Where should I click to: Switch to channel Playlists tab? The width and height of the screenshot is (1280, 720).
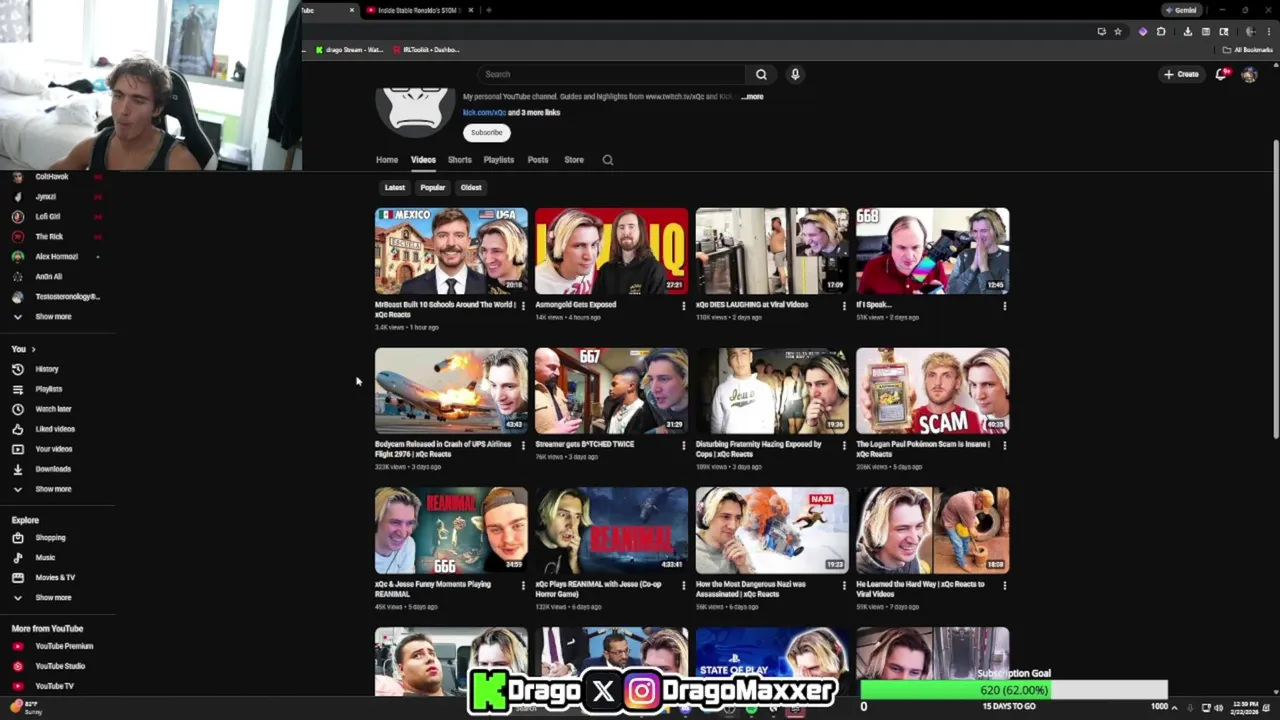click(x=499, y=160)
